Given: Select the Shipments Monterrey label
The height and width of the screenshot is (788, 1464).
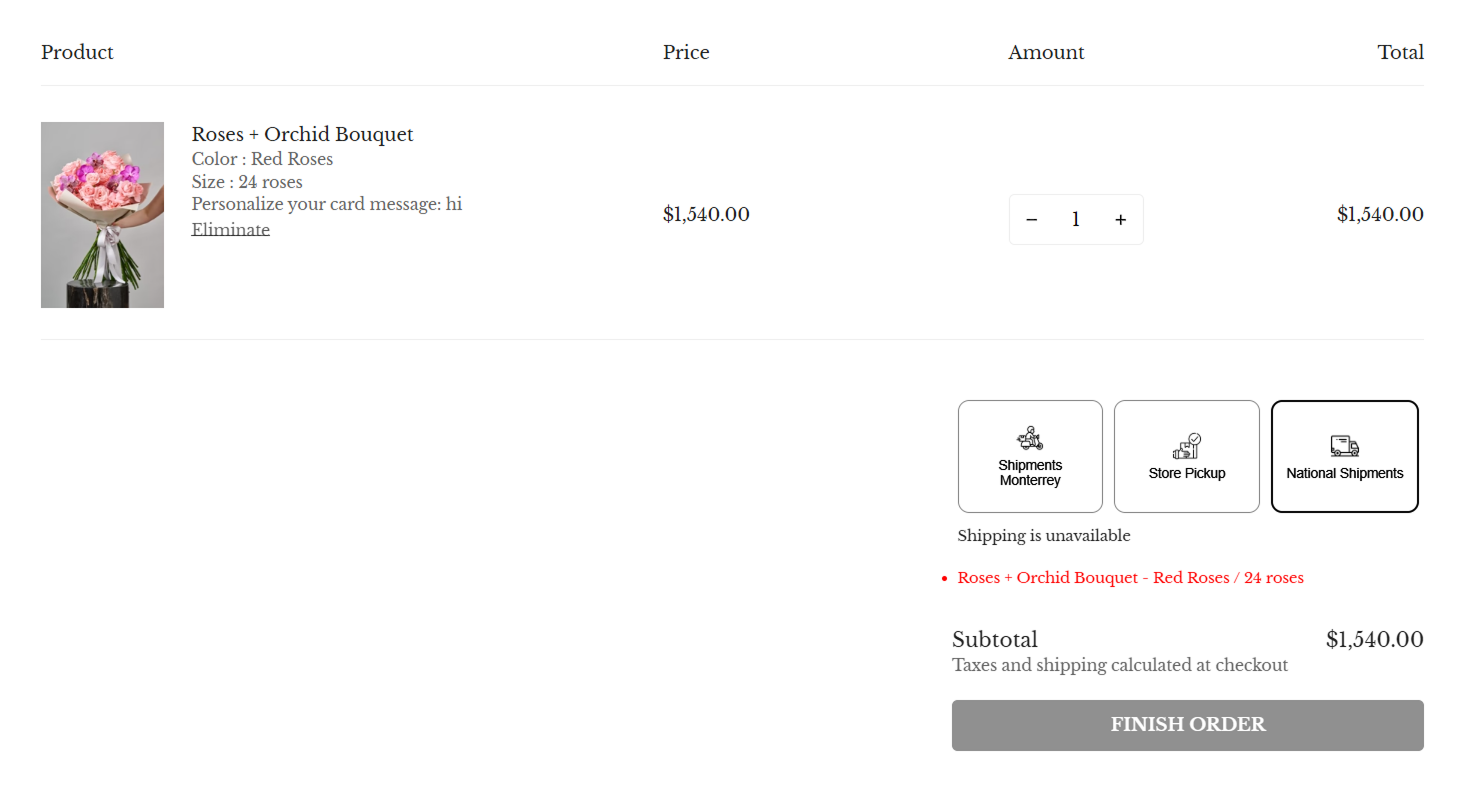Looking at the screenshot, I should pyautogui.click(x=1030, y=473).
